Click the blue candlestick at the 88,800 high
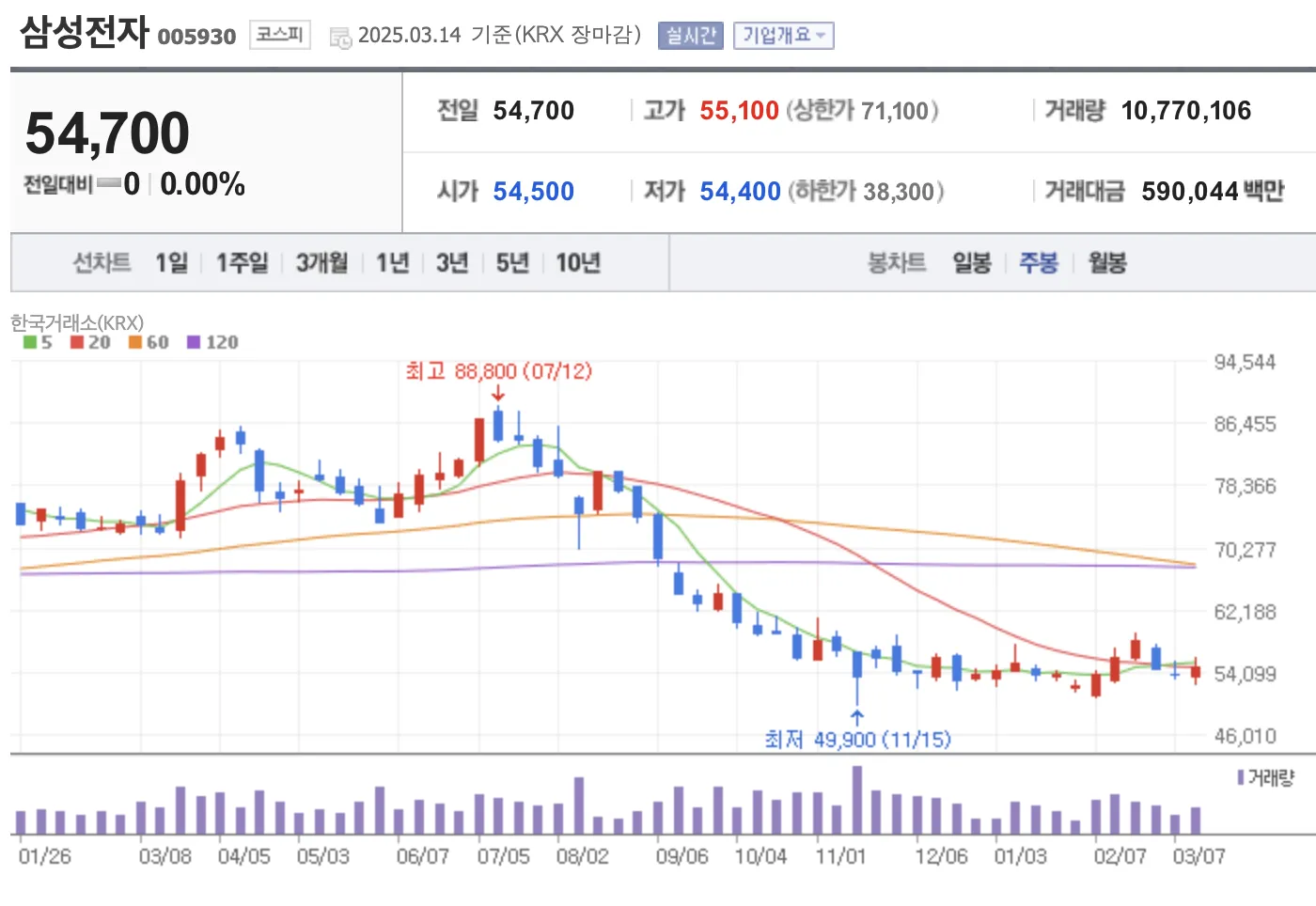The width and height of the screenshot is (1316, 906). pyautogui.click(x=498, y=425)
